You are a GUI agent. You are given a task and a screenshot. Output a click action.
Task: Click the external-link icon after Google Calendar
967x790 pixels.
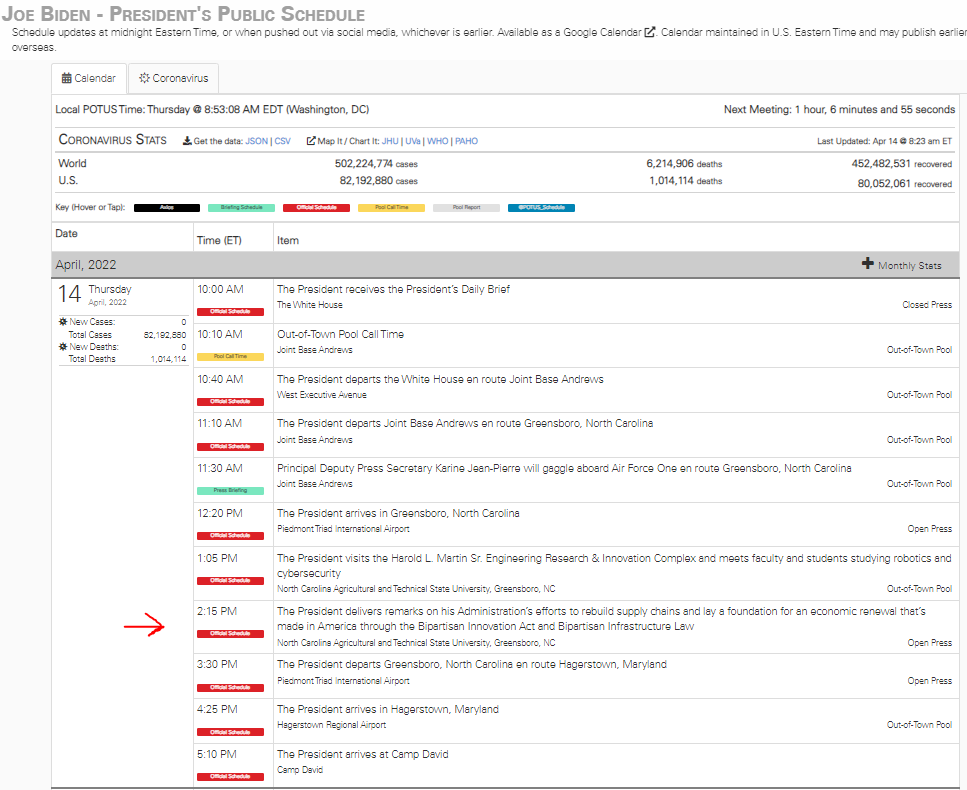pyautogui.click(x=649, y=32)
